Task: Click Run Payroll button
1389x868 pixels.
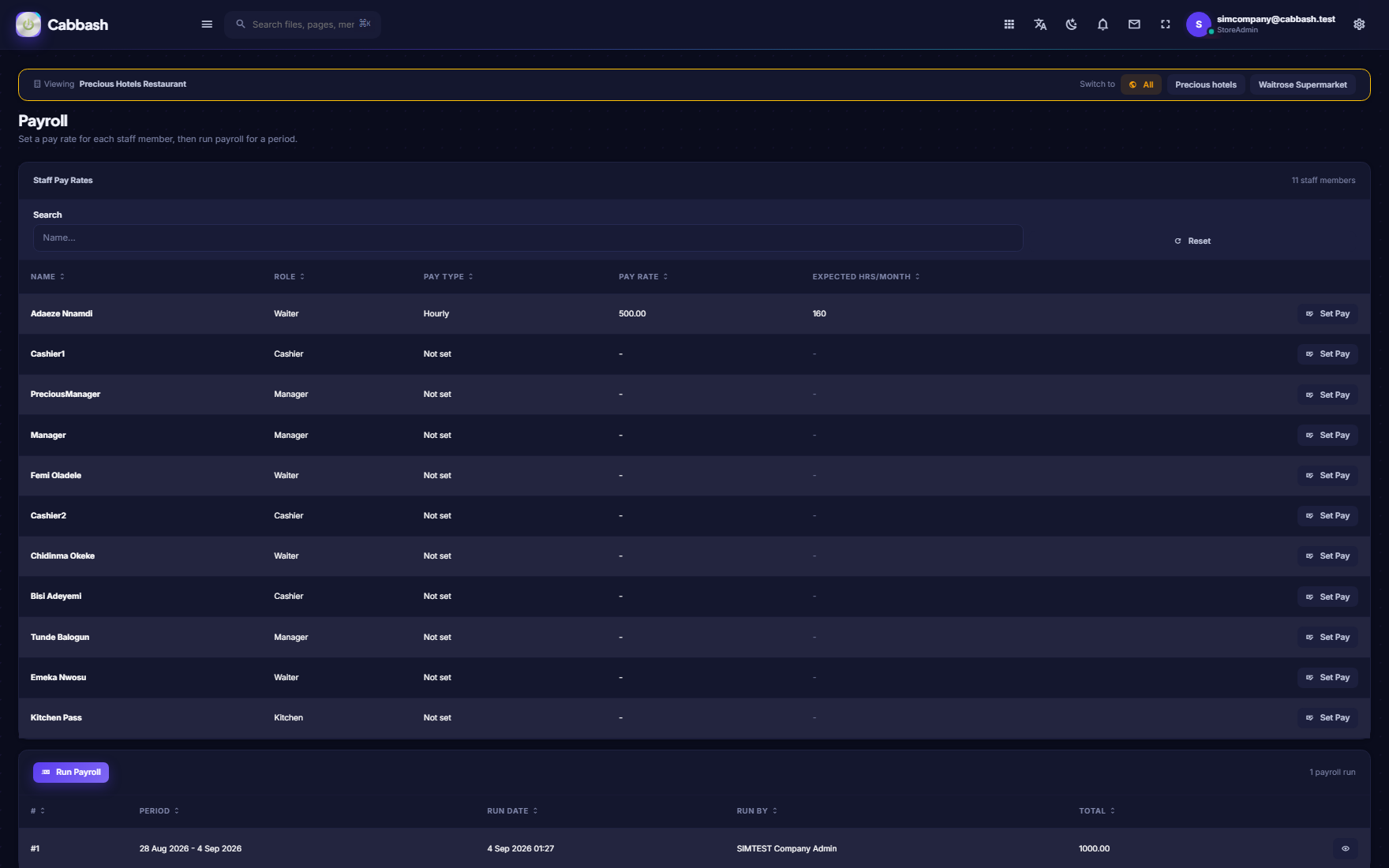Action: [x=71, y=773]
